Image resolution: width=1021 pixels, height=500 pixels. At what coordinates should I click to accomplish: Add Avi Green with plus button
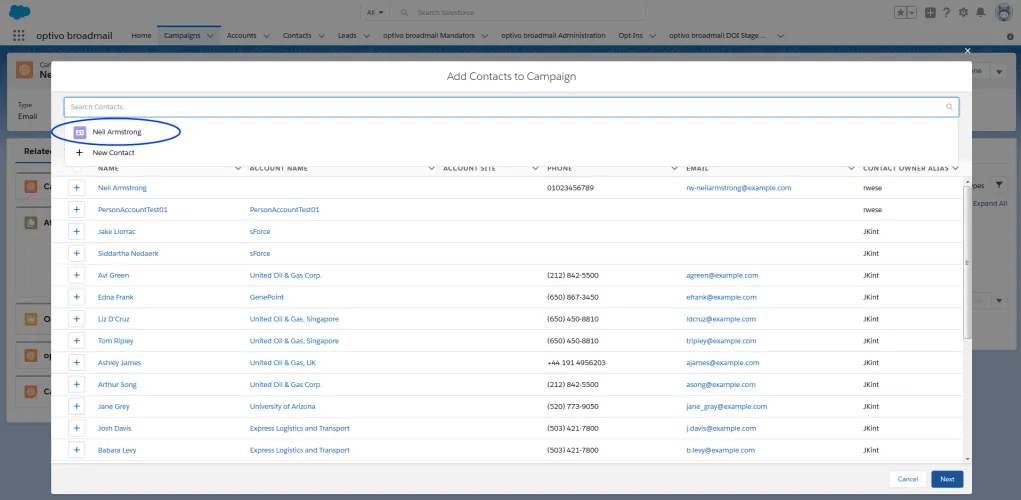[76, 275]
